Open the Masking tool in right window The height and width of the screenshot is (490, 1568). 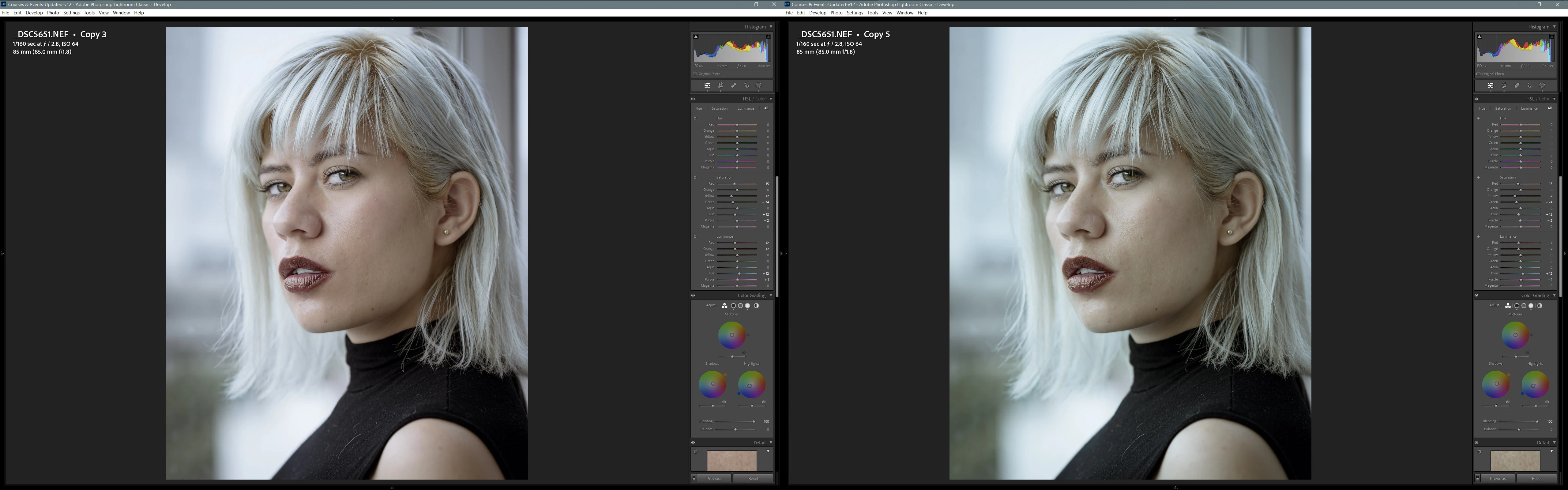coord(1542,86)
